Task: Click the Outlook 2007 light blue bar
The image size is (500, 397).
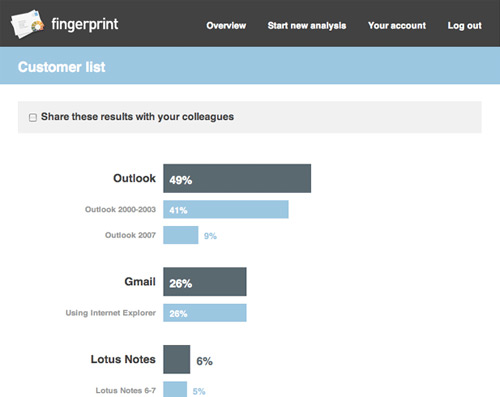Action: pyautogui.click(x=181, y=235)
